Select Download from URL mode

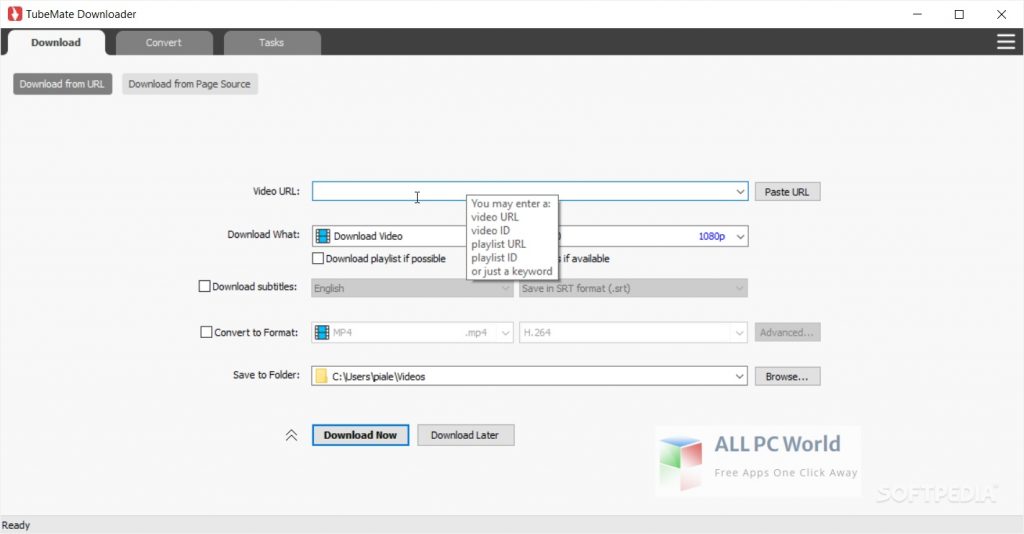coord(62,84)
